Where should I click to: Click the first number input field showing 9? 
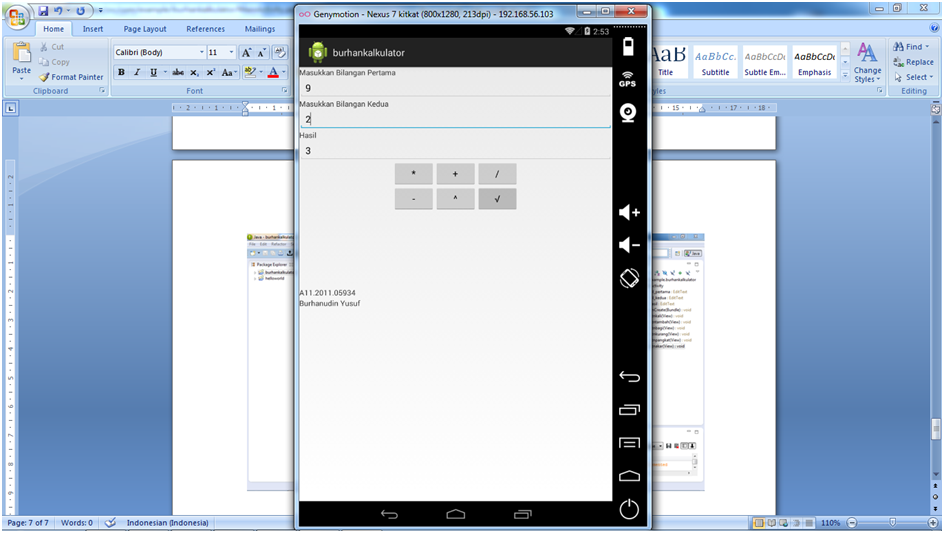pos(455,88)
